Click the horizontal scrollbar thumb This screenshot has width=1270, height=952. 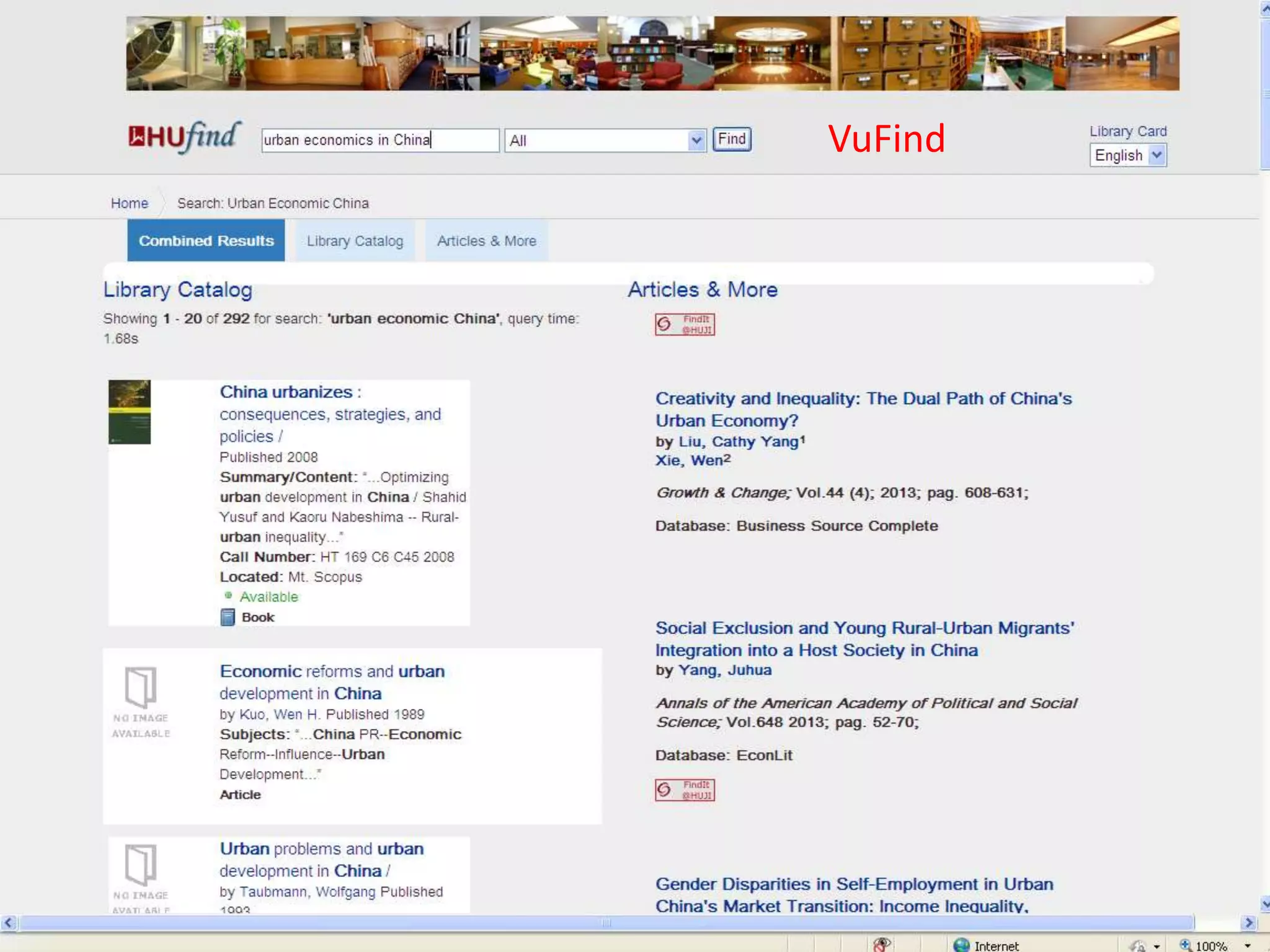tap(606, 923)
